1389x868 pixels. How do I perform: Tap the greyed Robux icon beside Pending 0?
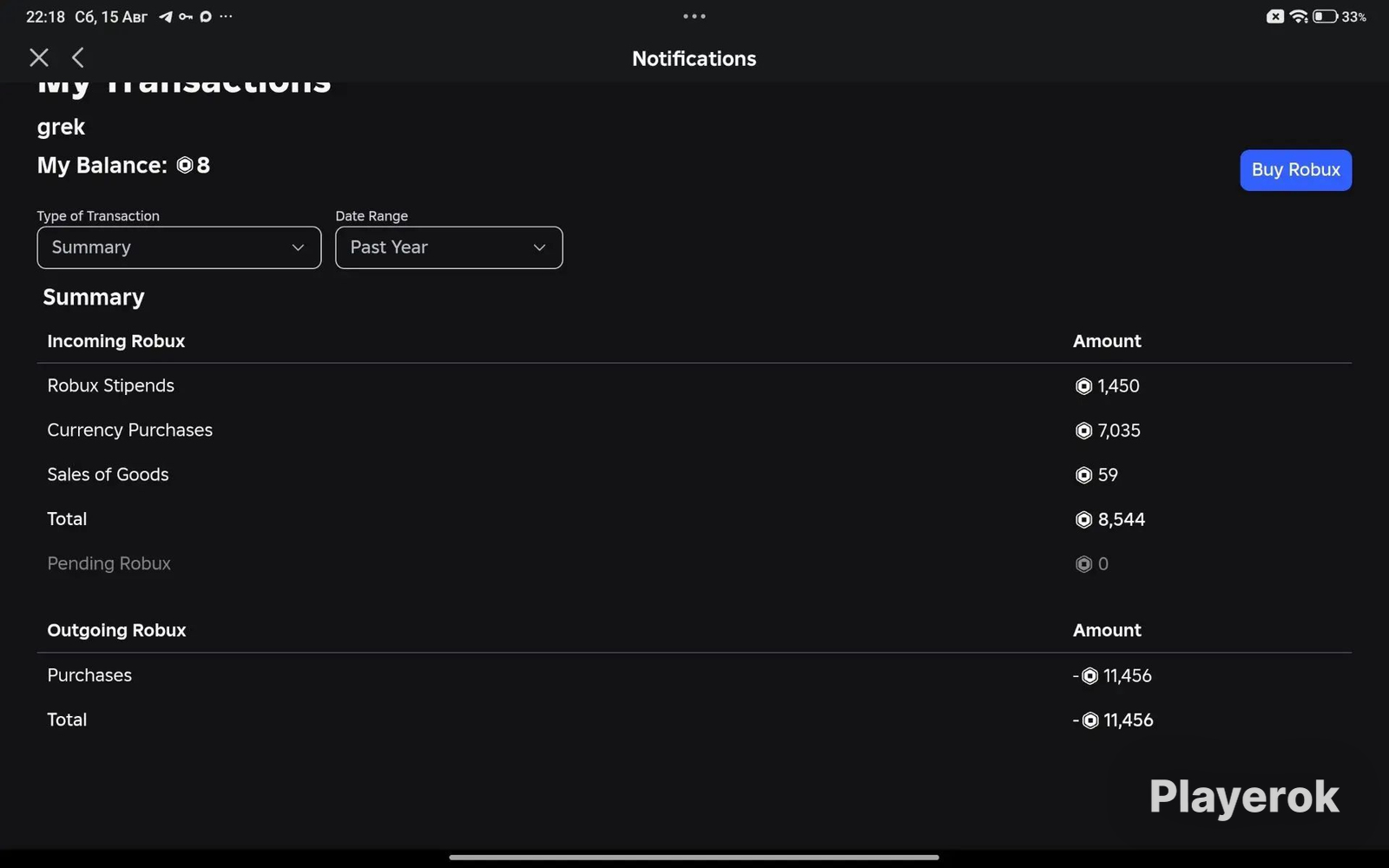(x=1083, y=564)
